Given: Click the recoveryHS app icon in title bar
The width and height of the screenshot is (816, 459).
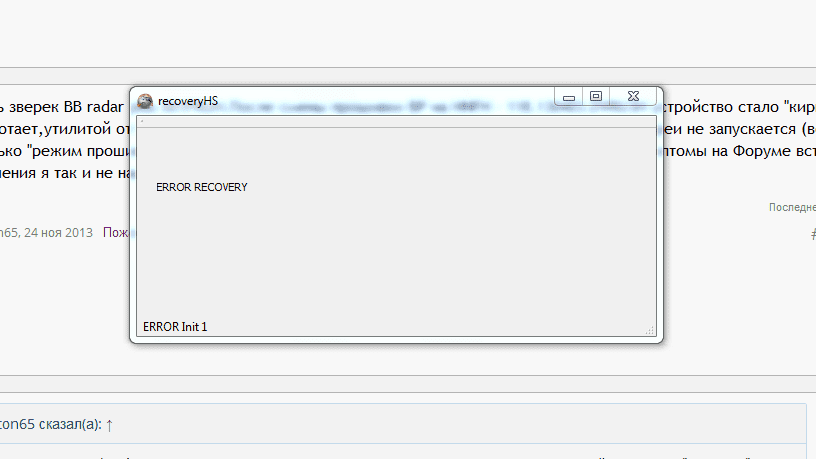Looking at the screenshot, I should [145, 101].
